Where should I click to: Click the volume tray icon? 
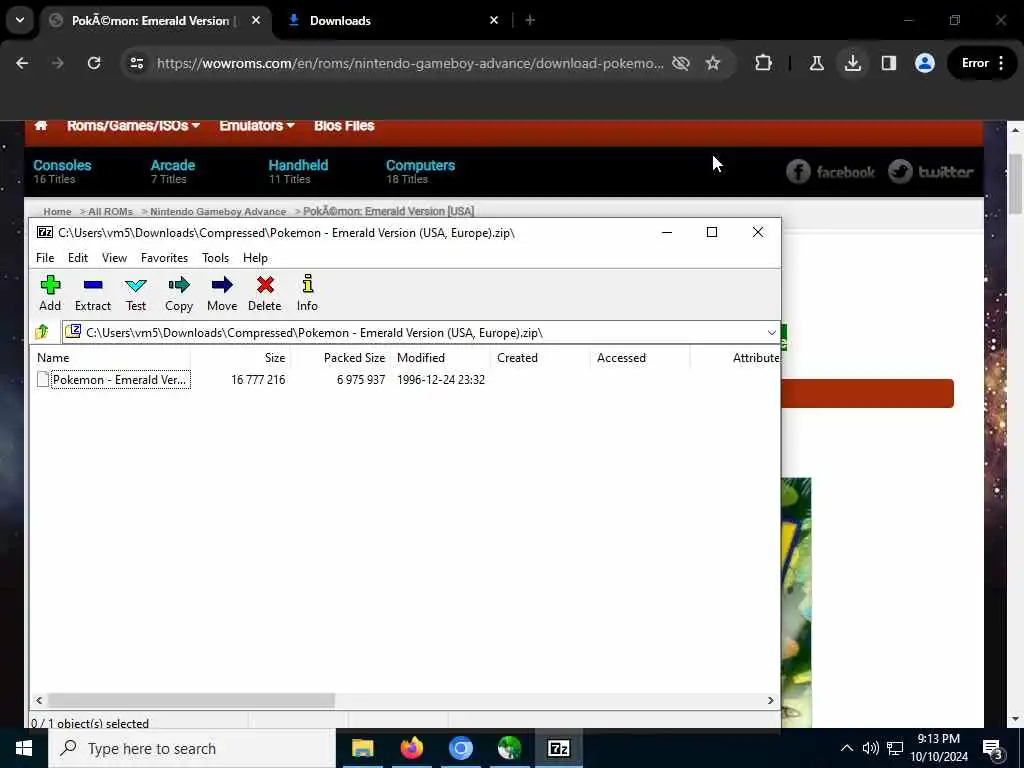coord(870,748)
